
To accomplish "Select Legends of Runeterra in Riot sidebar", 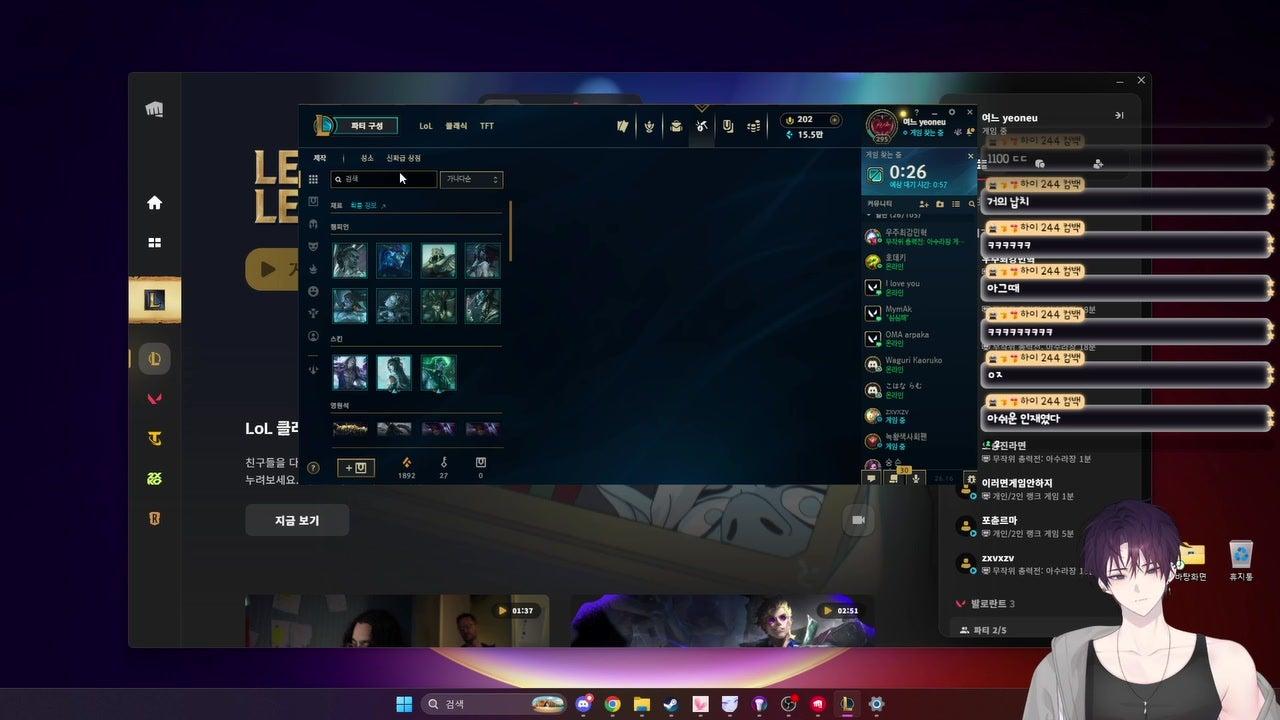I will (154, 519).
